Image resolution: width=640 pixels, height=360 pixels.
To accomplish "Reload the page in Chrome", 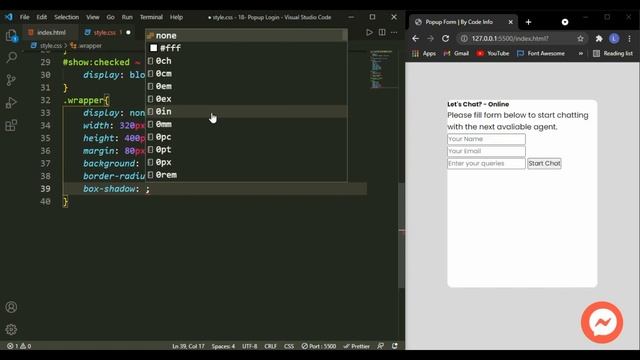I will (445, 38).
